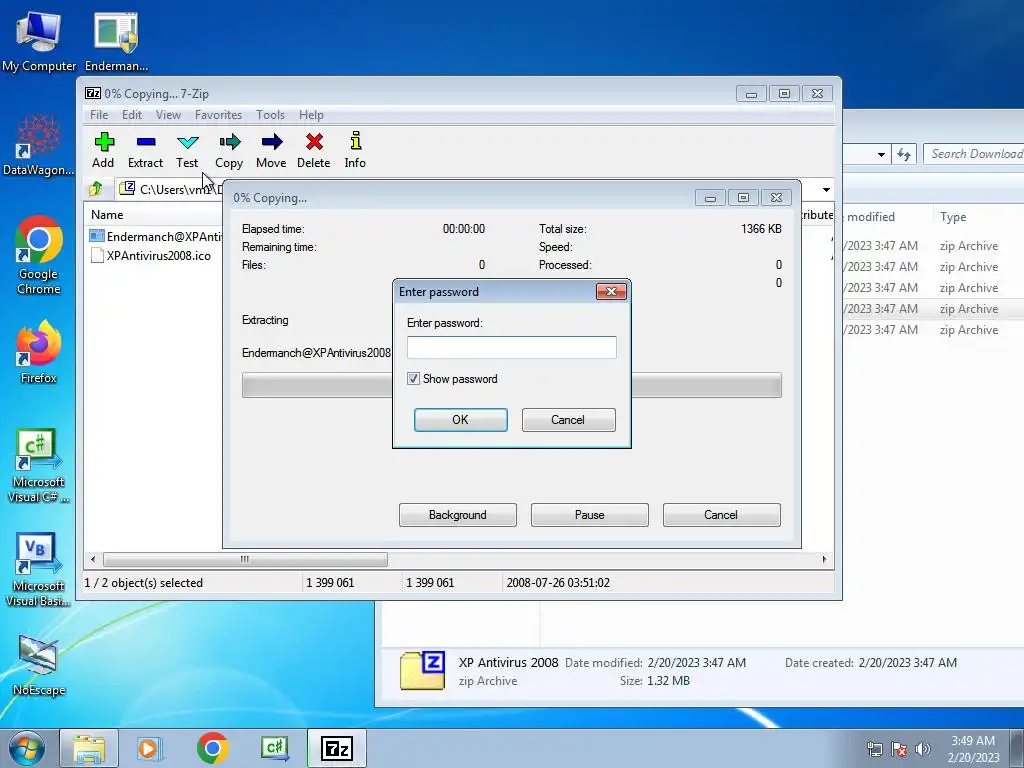Open the Favorites menu

219,115
